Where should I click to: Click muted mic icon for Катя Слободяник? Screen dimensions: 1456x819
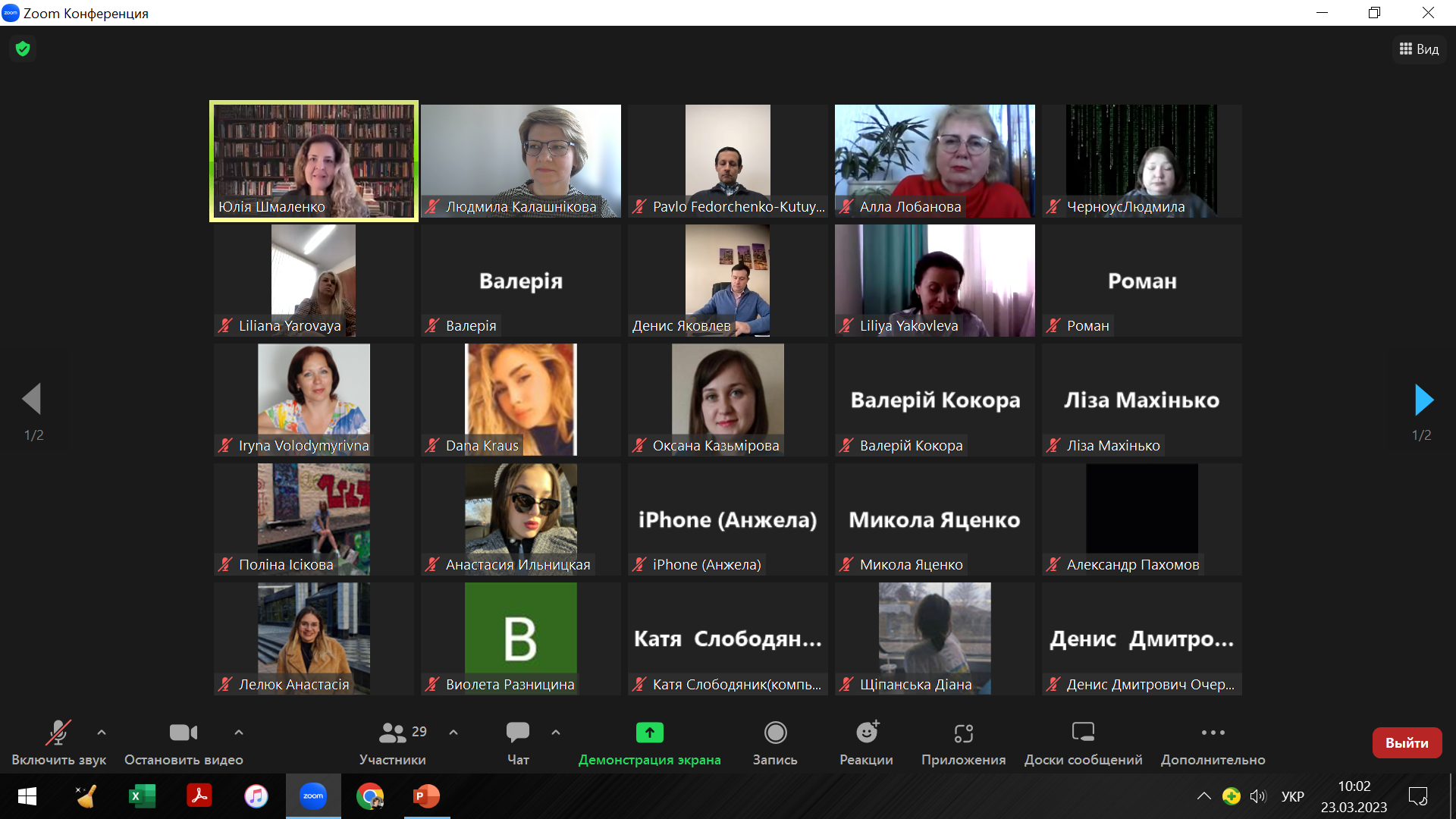[639, 685]
